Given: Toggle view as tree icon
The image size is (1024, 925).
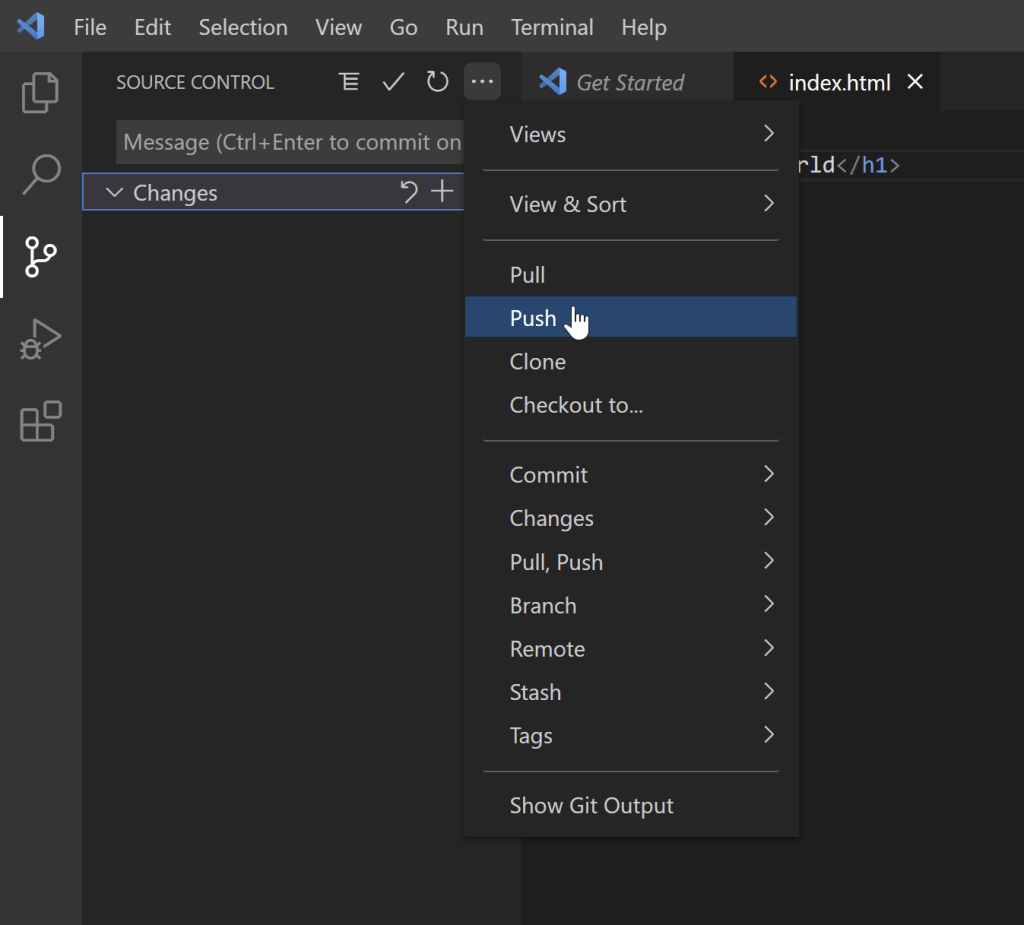Looking at the screenshot, I should (x=349, y=82).
